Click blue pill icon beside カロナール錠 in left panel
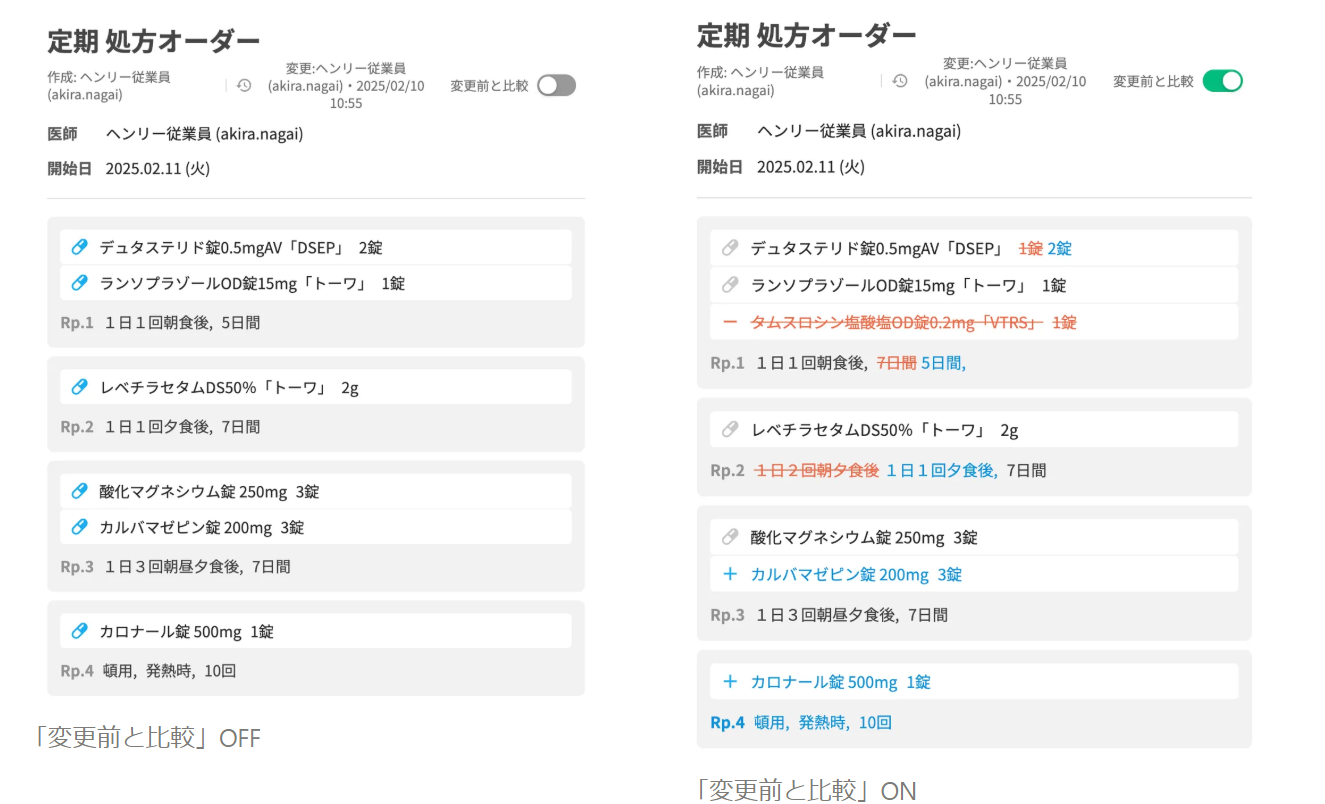Screen dimensions: 1325x804 80,631
